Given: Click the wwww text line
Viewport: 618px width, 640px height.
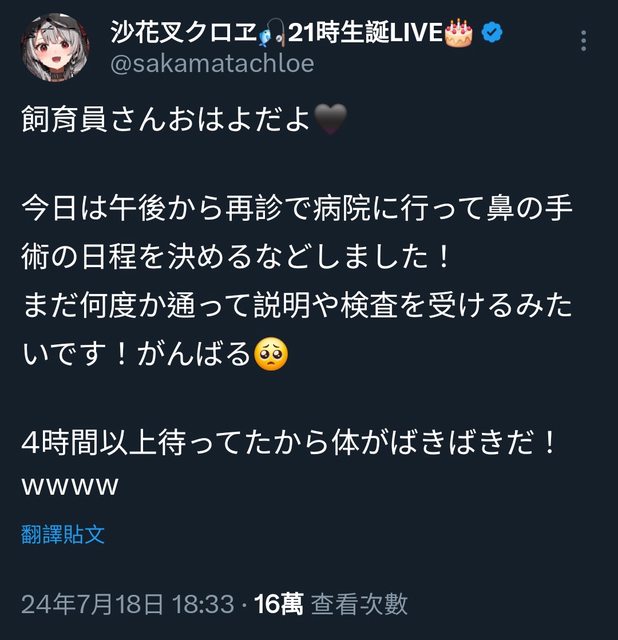Looking at the screenshot, I should (70, 486).
